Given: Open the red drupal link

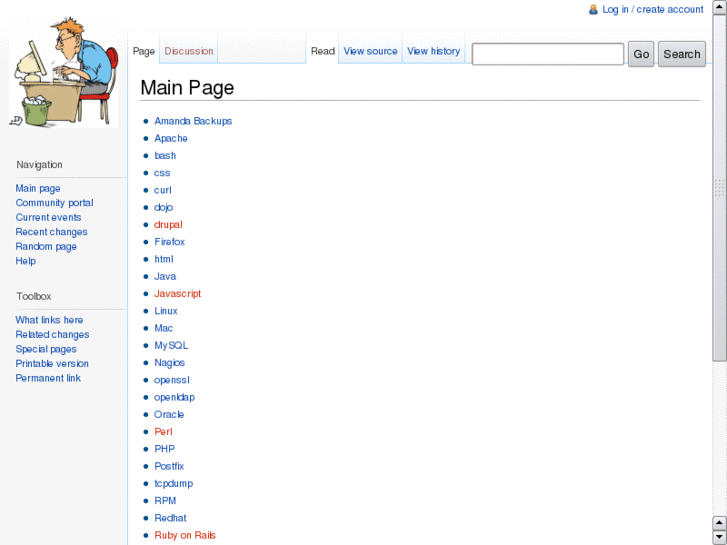Looking at the screenshot, I should (168, 224).
